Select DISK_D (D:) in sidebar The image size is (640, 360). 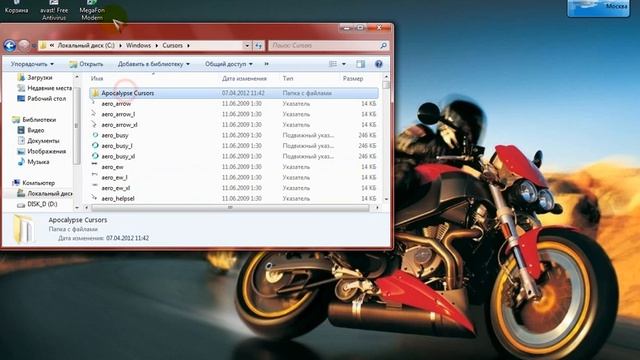[x=38, y=204]
